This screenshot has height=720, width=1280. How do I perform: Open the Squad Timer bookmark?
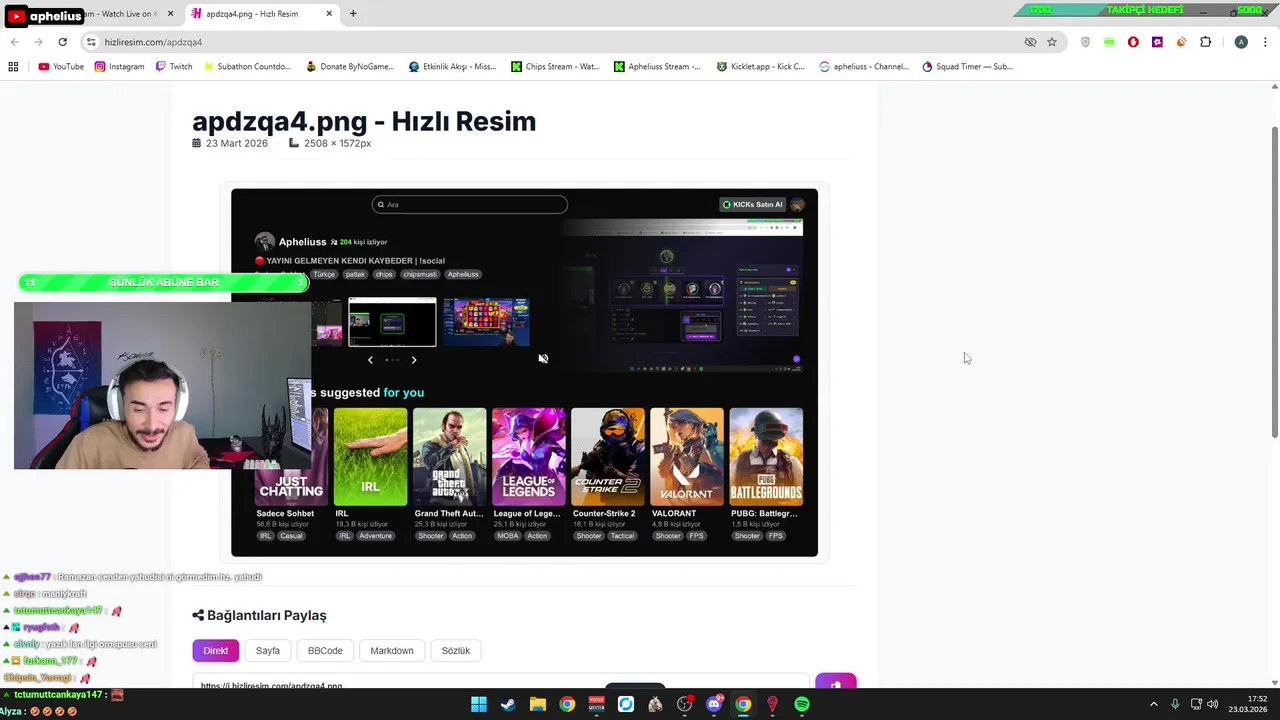coord(967,67)
